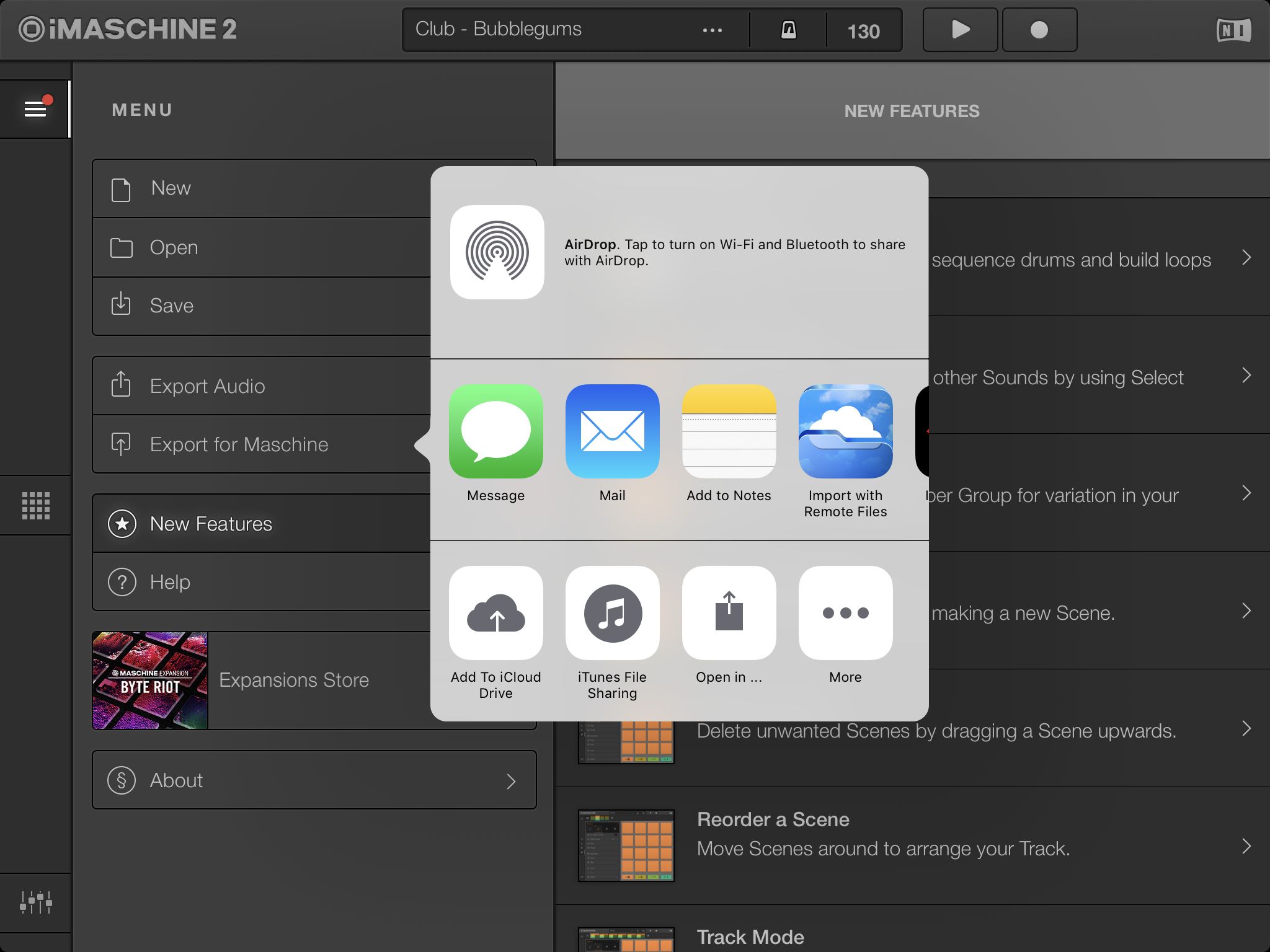Expand the sequence drums and build loops row
The height and width of the screenshot is (952, 1270).
coord(1246,257)
